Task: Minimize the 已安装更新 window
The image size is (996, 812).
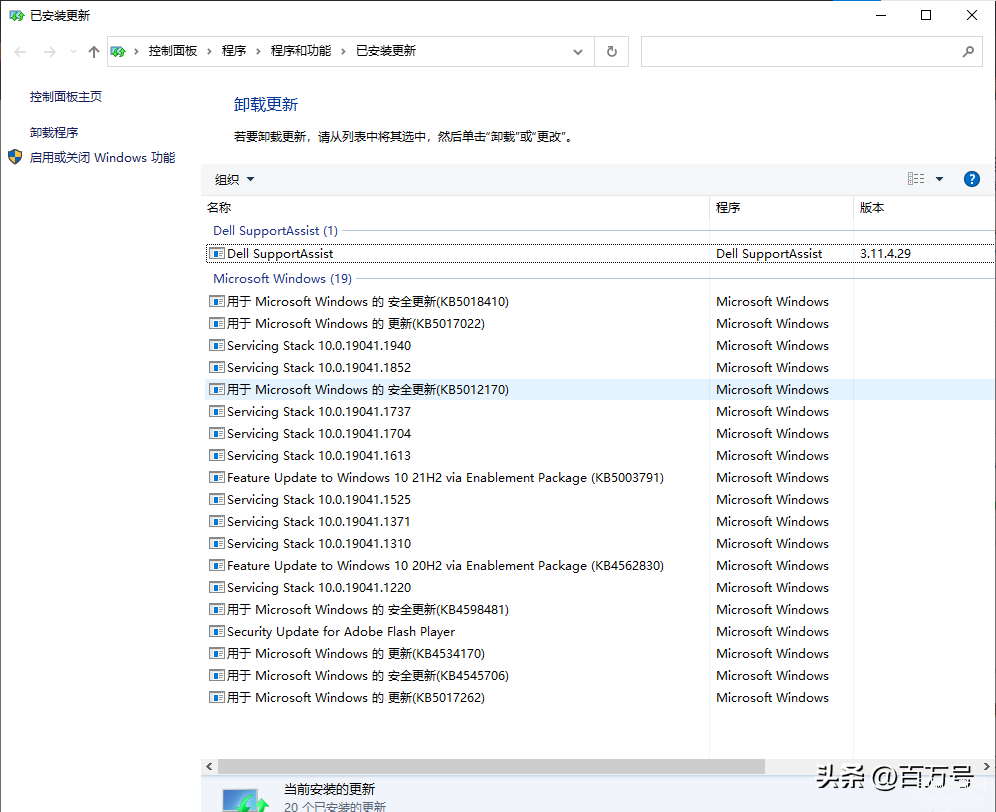Action: (x=881, y=15)
